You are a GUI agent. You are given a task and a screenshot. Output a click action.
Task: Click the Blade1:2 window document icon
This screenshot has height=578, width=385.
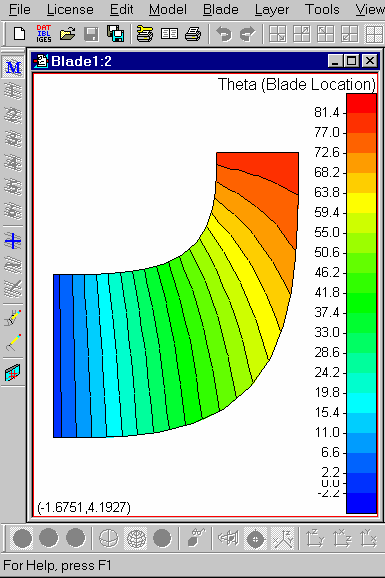click(x=41, y=61)
